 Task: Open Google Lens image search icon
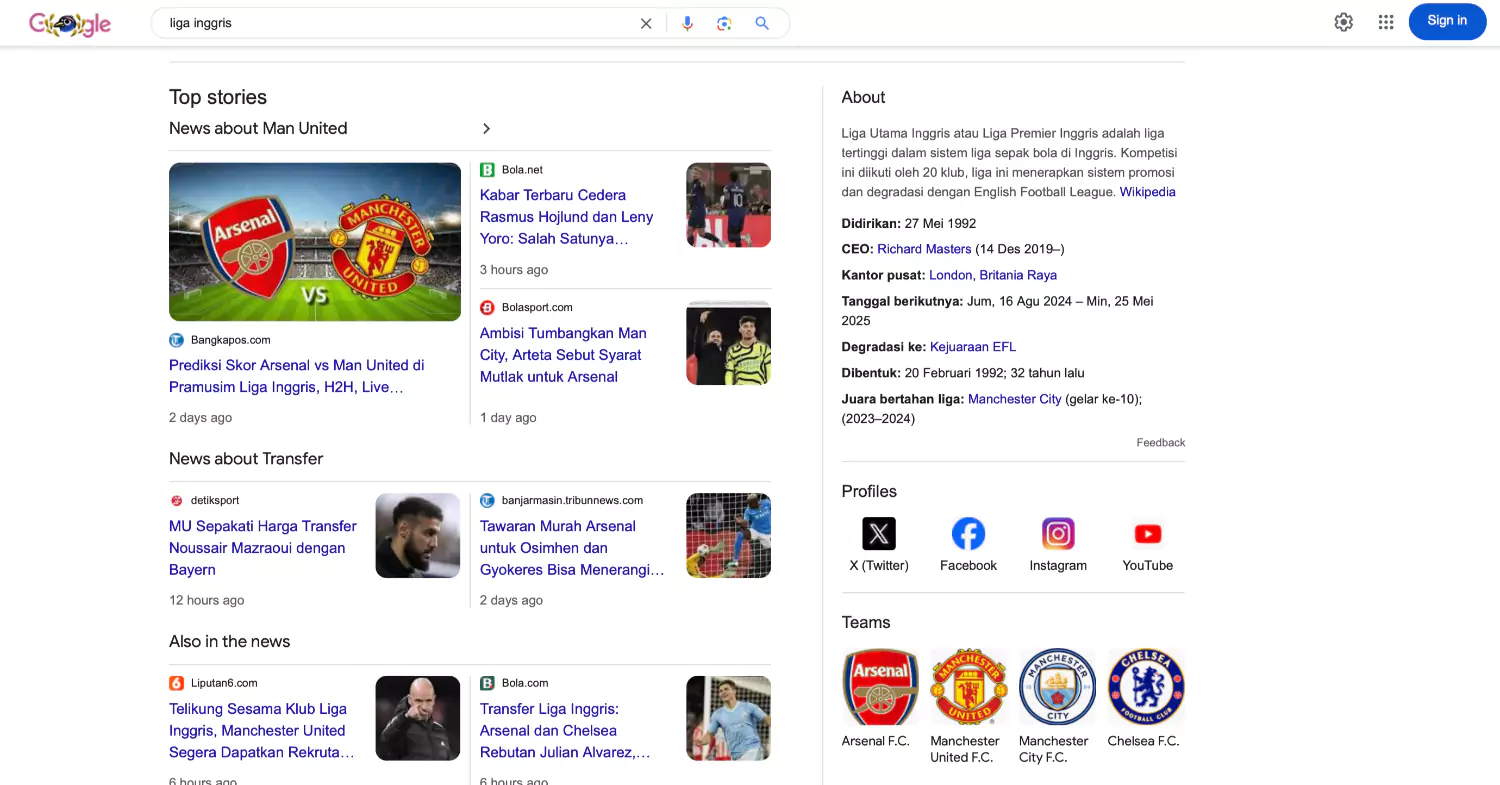pos(725,23)
